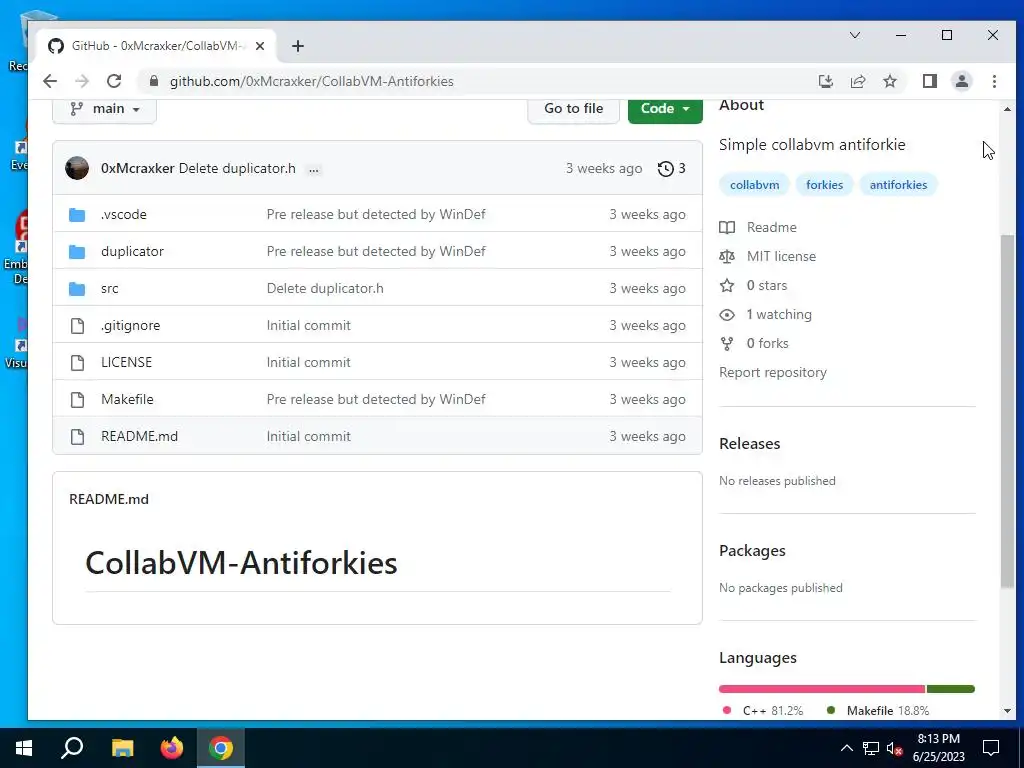
Task: Click the src folder icon
Action: point(77,289)
